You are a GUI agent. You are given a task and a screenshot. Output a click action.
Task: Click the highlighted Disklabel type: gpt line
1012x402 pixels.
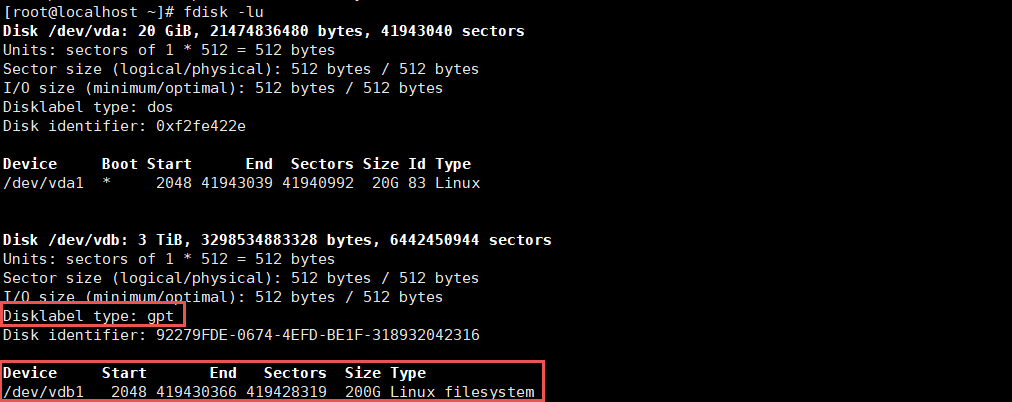click(x=88, y=316)
